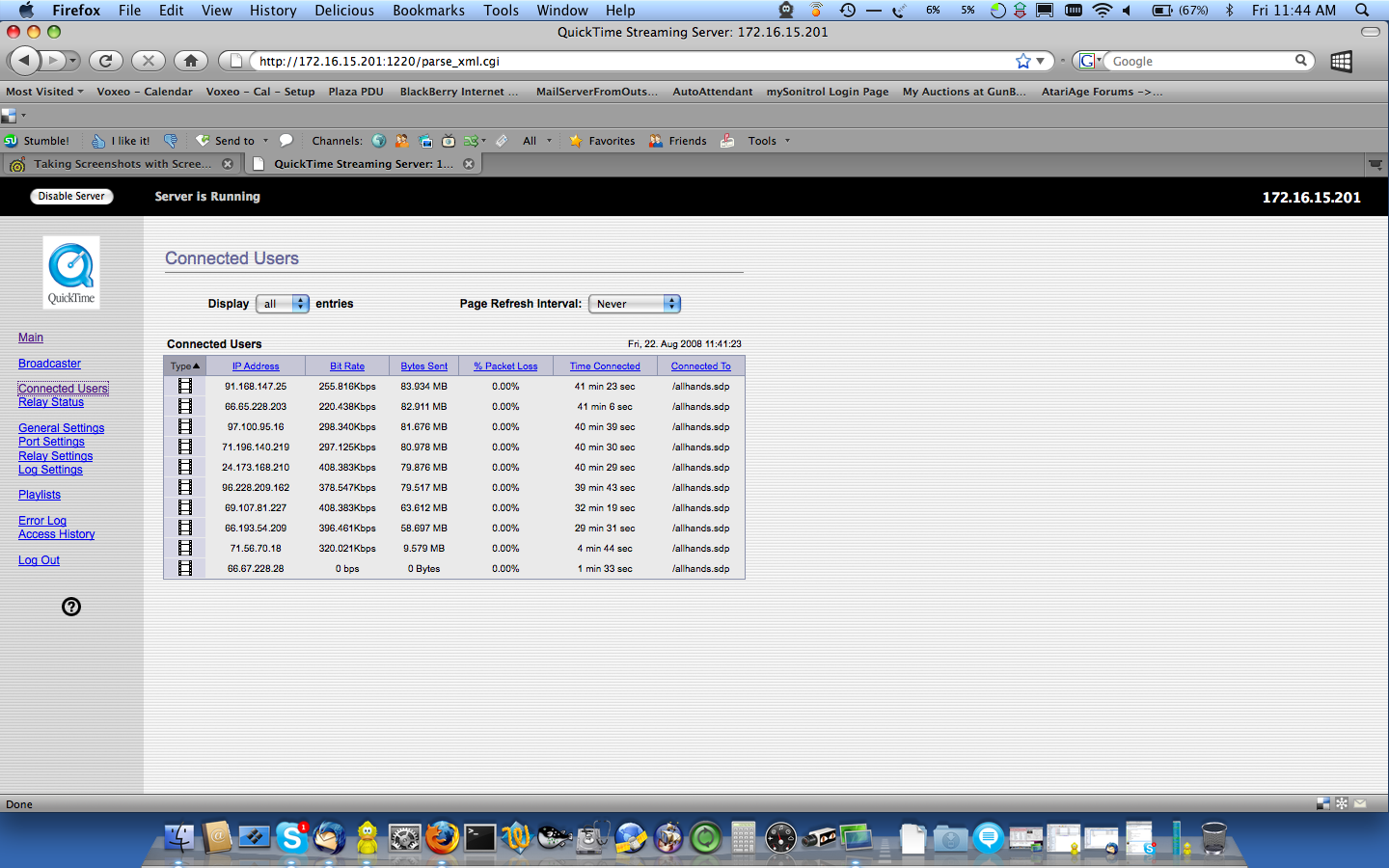Screen dimensions: 1389x868
Task: Sort table by Bit Rate column
Action: [347, 366]
